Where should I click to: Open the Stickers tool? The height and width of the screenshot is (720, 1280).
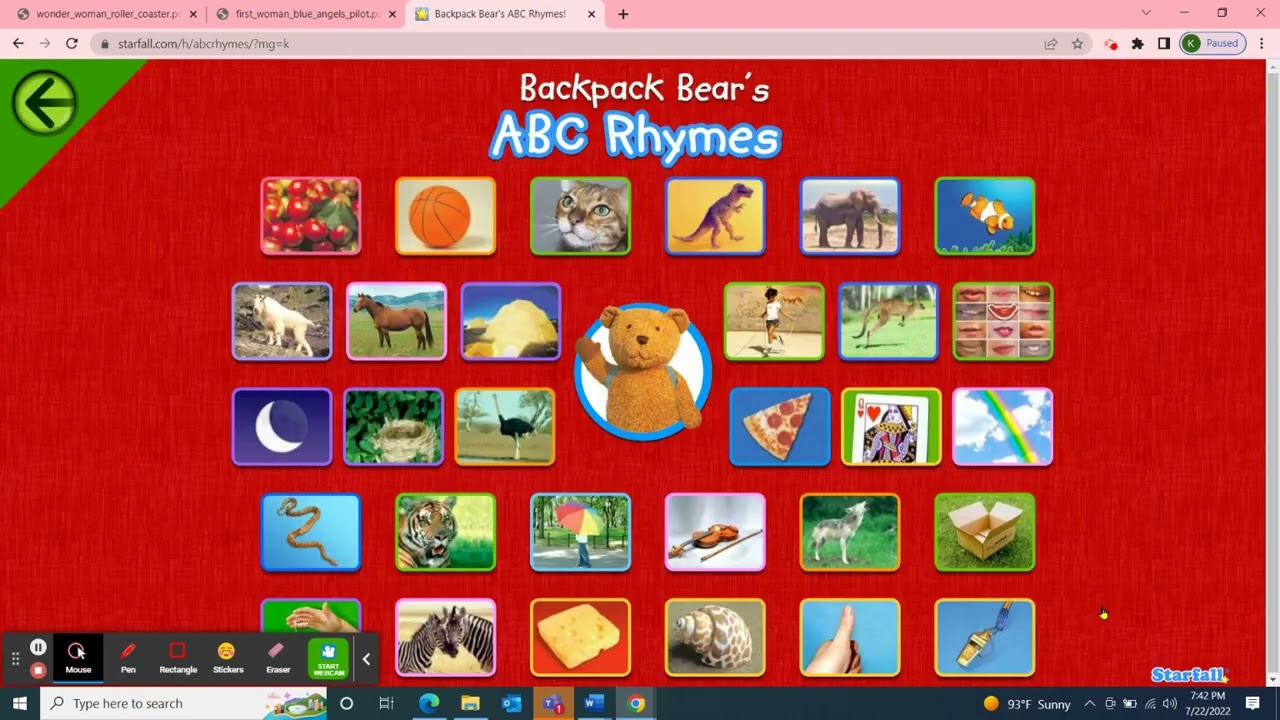228,658
